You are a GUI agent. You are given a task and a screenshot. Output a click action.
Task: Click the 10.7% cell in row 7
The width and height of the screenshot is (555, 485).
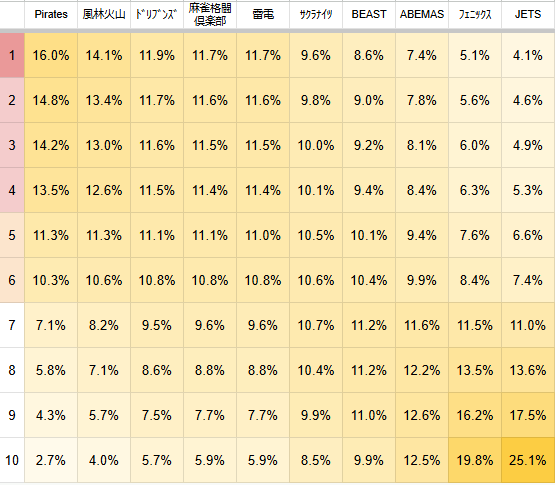click(316, 325)
